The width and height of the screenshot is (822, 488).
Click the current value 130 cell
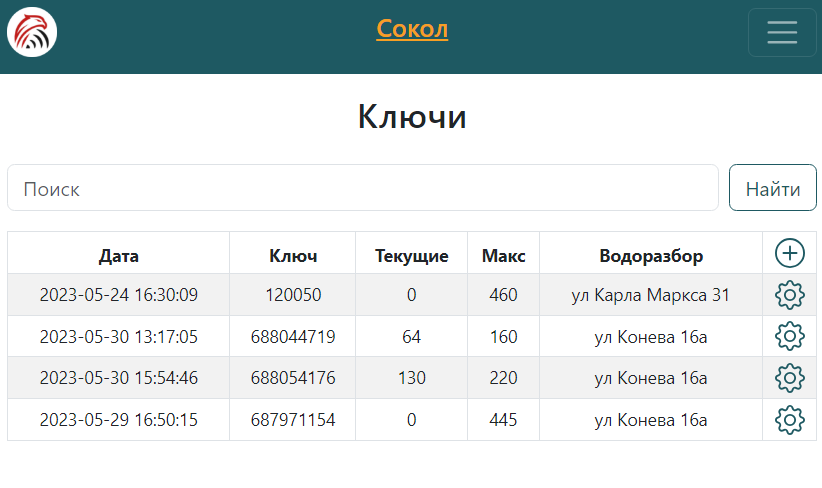pyautogui.click(x=411, y=378)
